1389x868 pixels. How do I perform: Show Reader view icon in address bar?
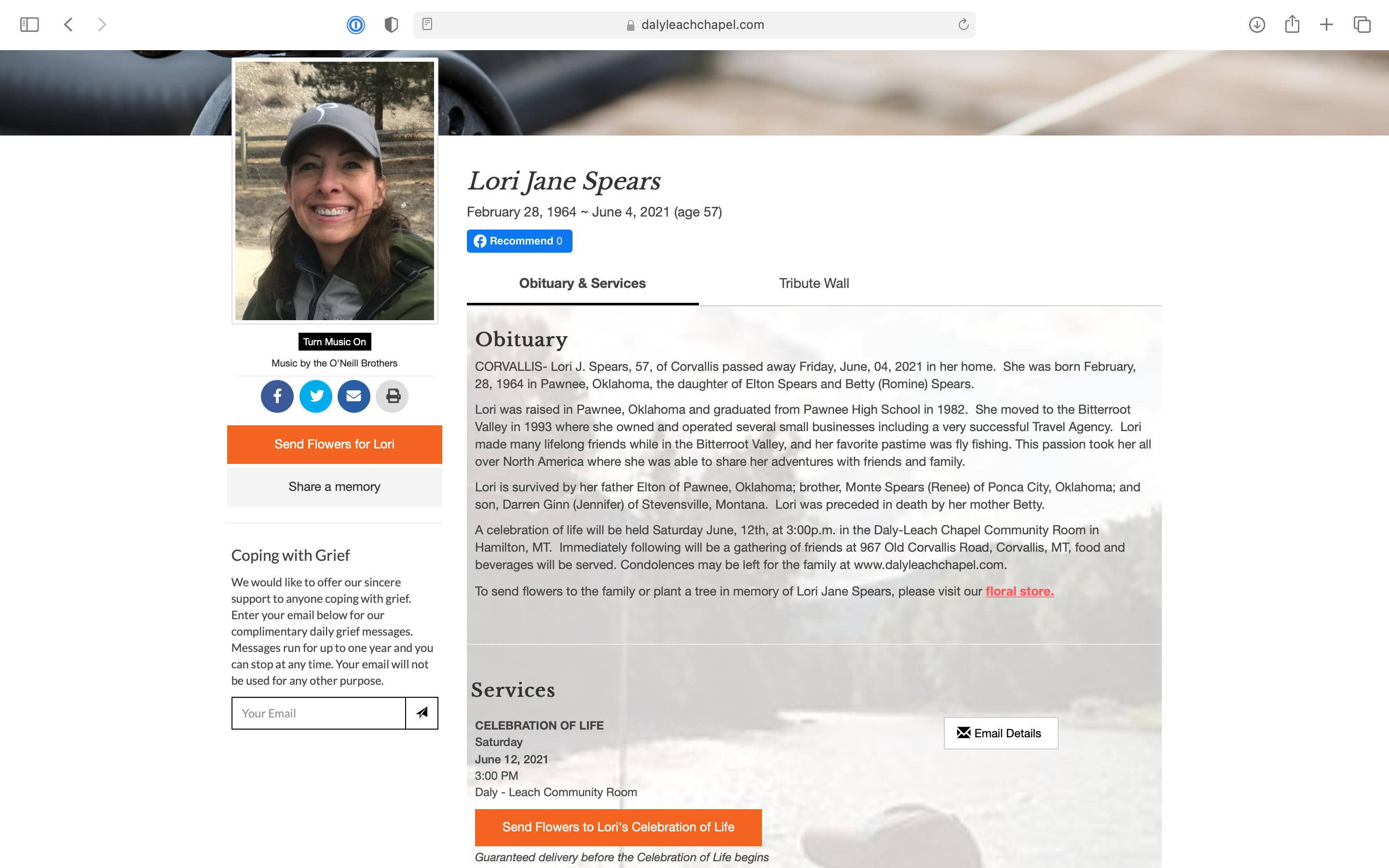tap(427, 24)
